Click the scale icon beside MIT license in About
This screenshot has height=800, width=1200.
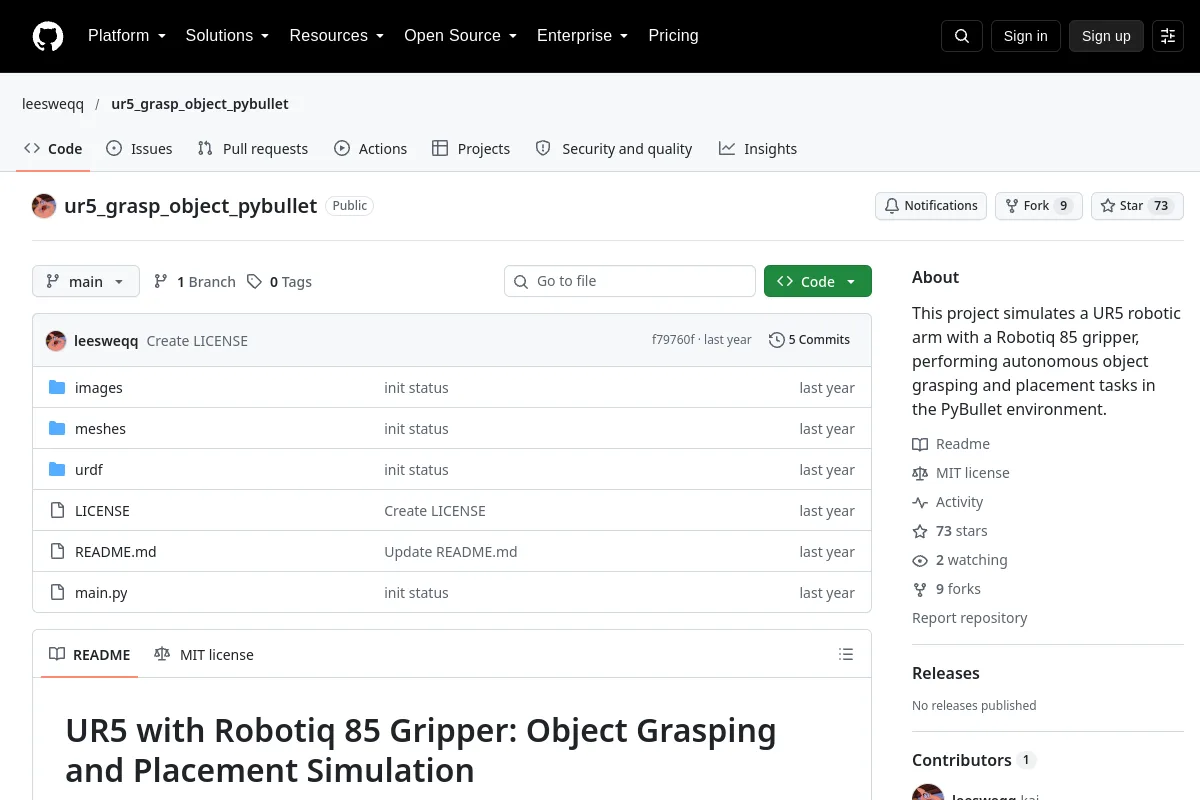[x=920, y=473]
